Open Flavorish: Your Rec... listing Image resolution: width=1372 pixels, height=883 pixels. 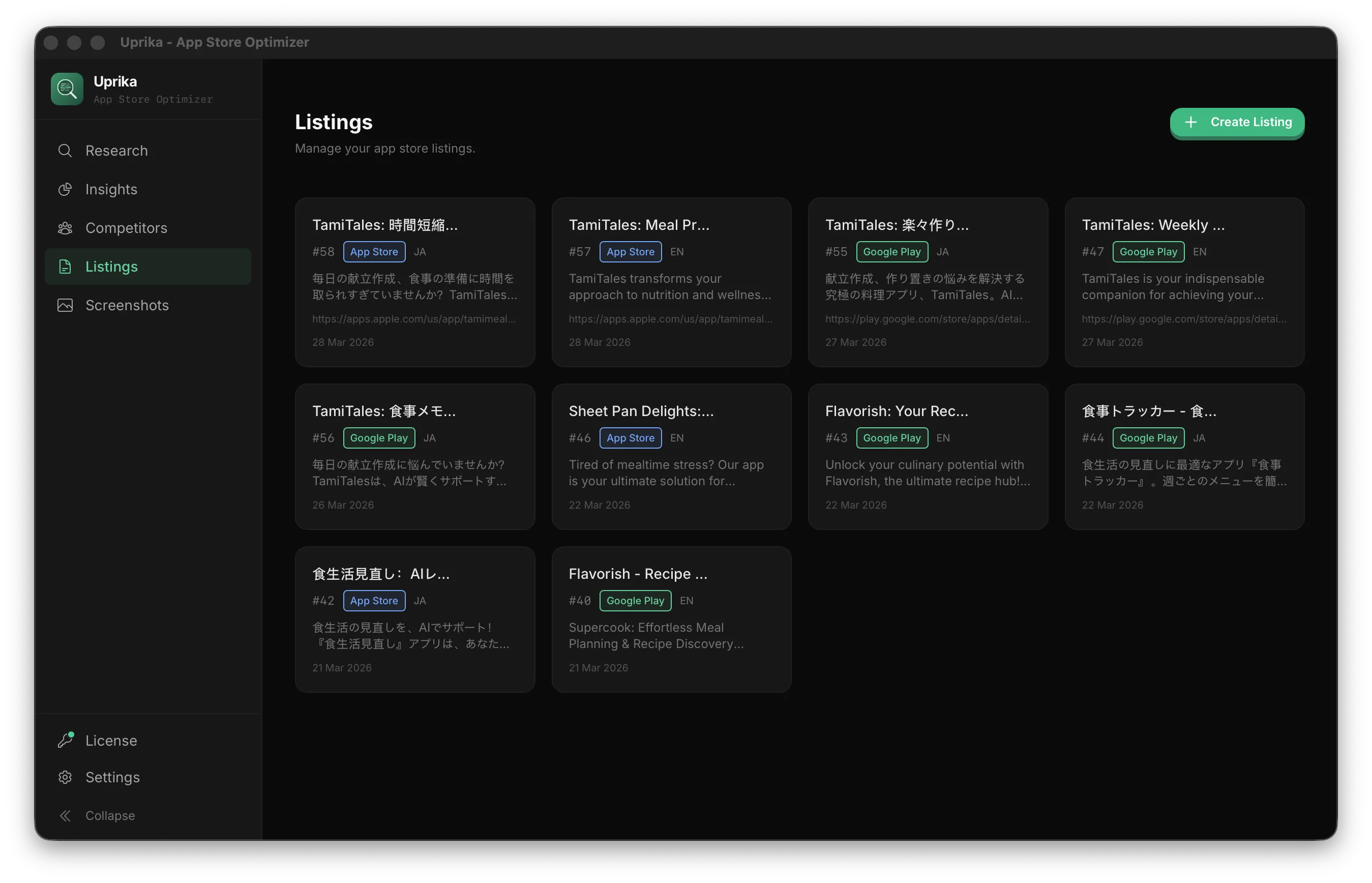click(928, 456)
